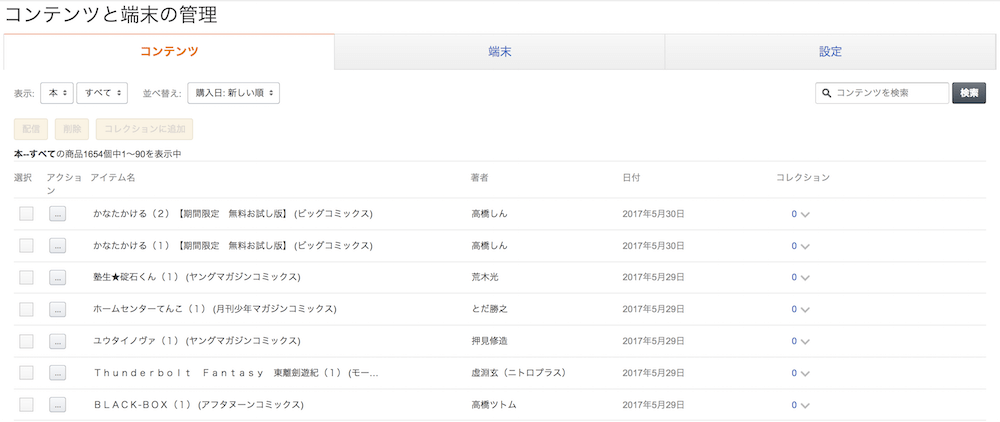Click author 虚淵玄（ニトロプラス）

point(518,373)
